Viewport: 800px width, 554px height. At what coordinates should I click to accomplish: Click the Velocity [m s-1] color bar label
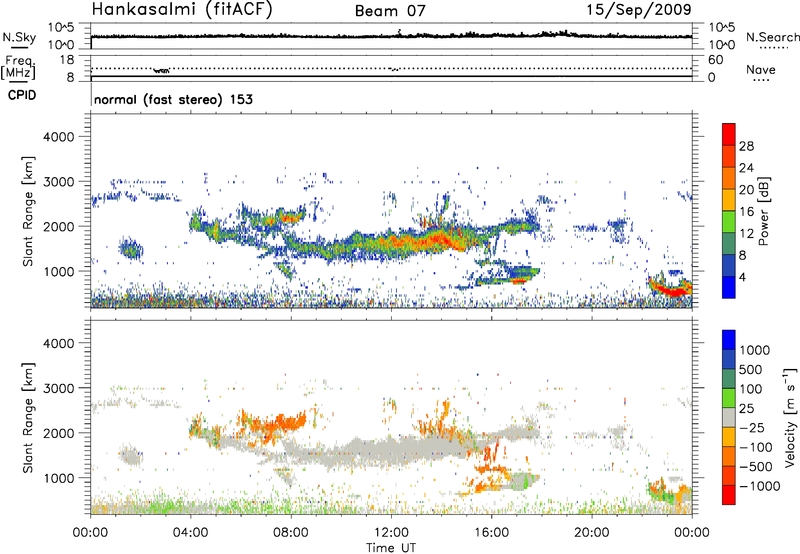(790, 416)
